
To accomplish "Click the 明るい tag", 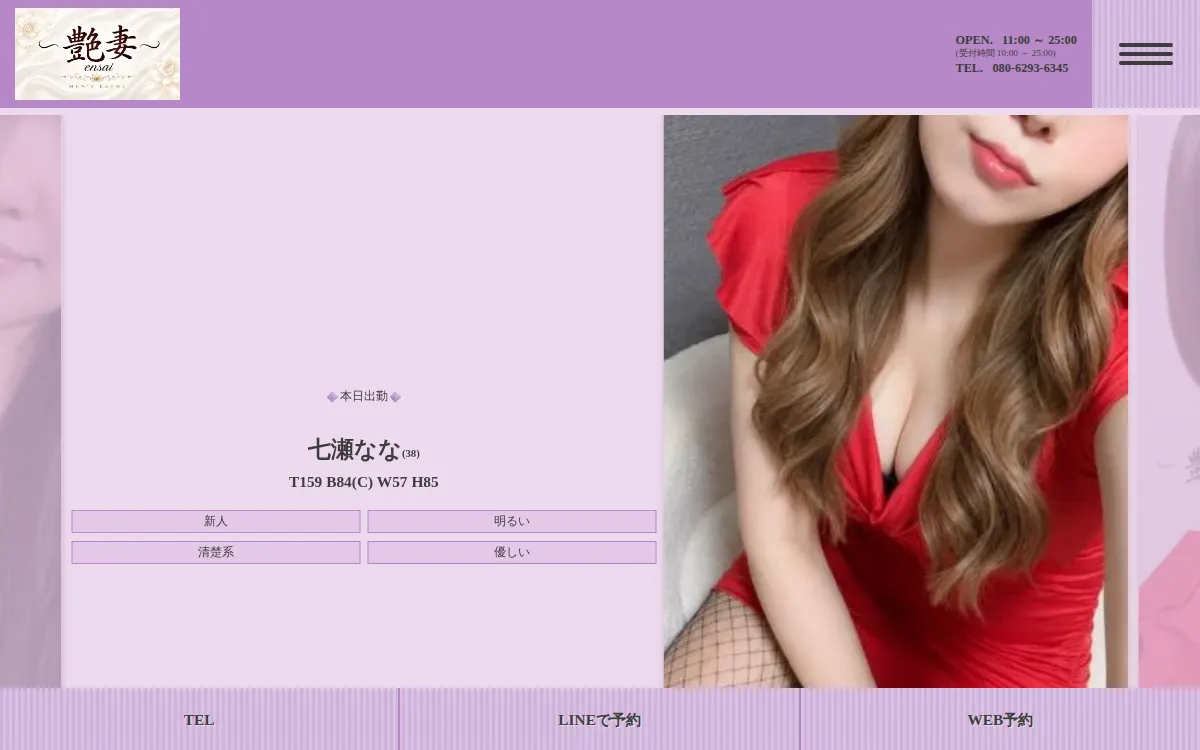I will tap(512, 522).
